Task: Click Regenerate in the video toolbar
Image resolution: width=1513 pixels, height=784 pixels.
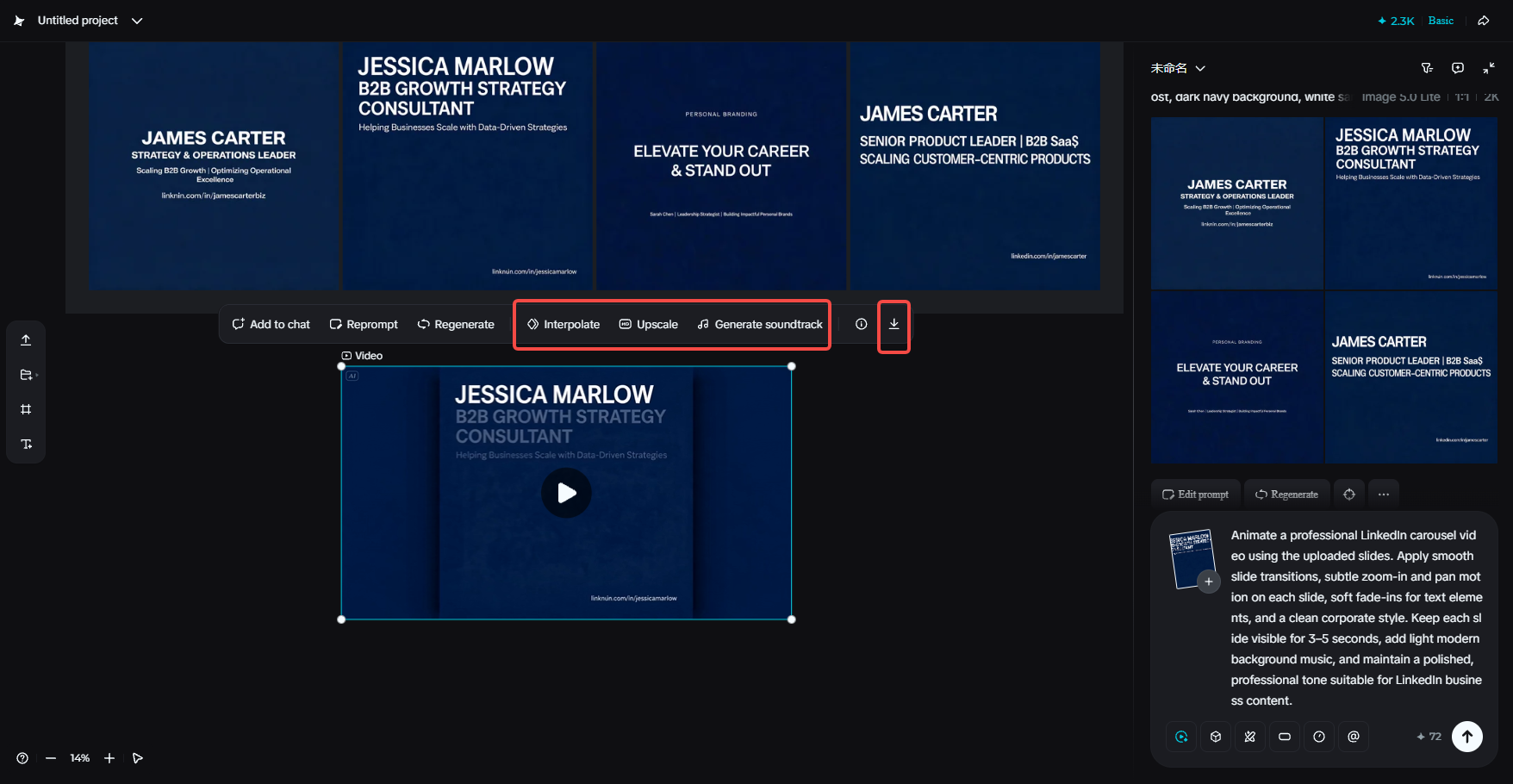Action: (456, 324)
